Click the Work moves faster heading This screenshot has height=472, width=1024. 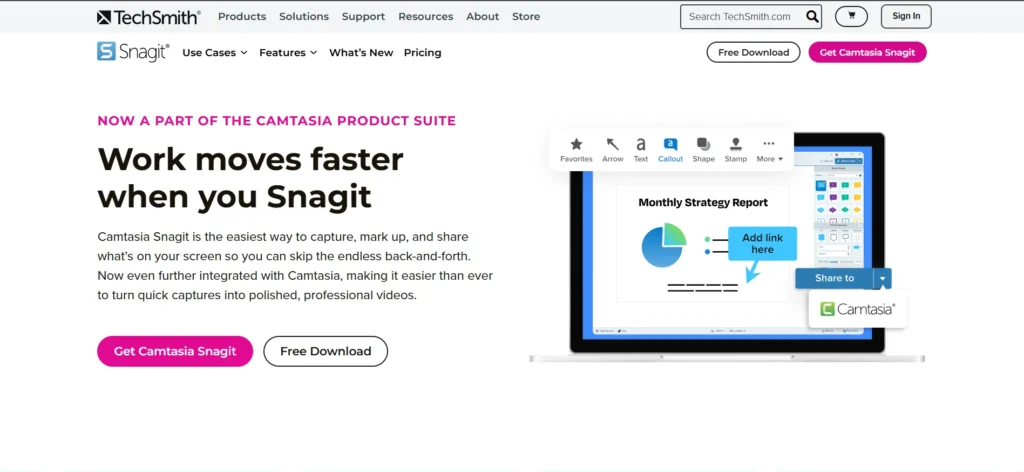click(x=250, y=177)
